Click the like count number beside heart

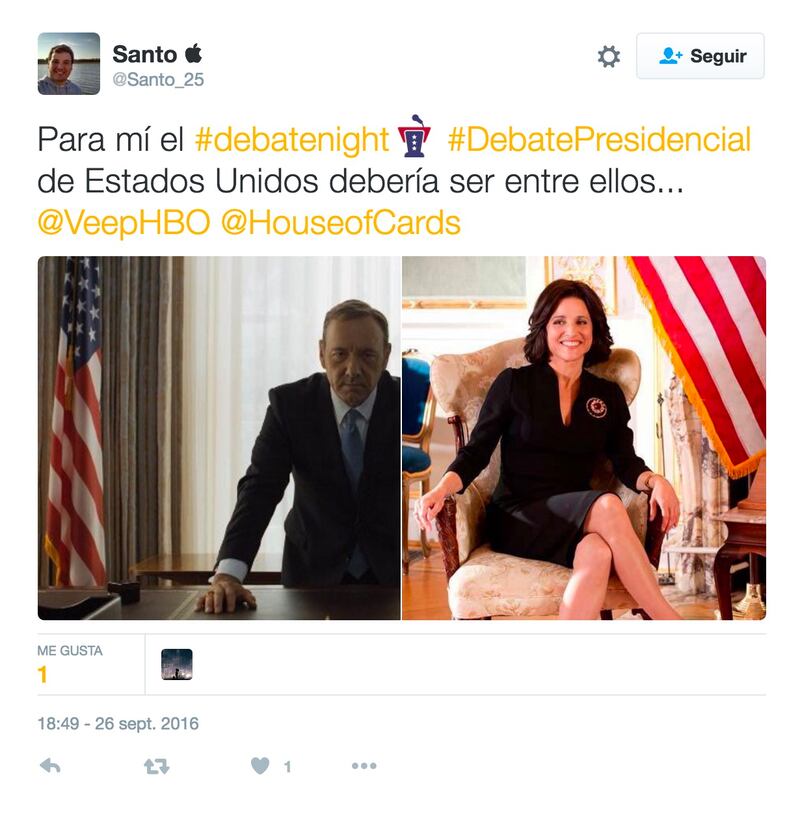[x=287, y=766]
